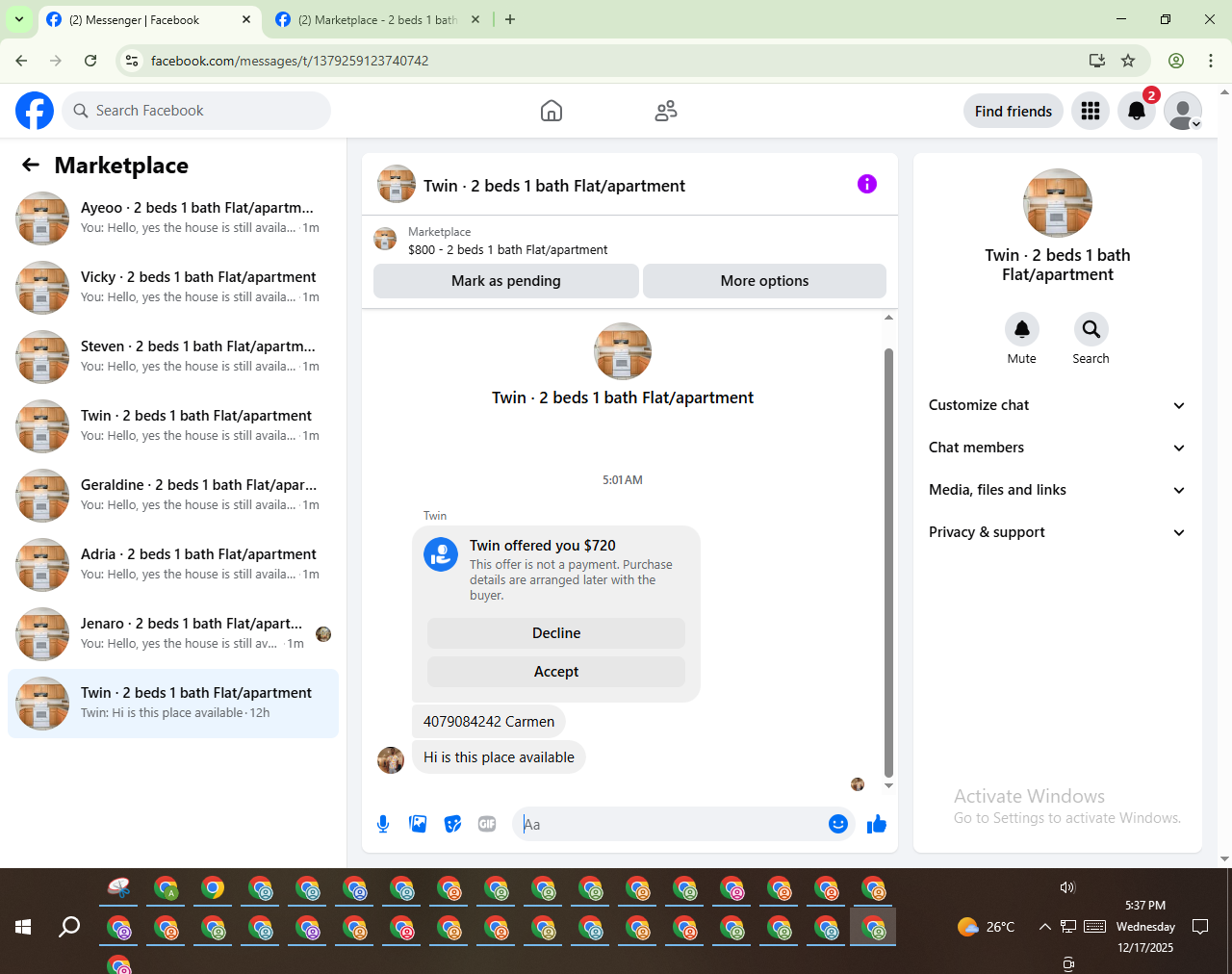Viewport: 1232px width, 974px height.
Task: Expand Privacy & support section
Action: (x=1058, y=532)
